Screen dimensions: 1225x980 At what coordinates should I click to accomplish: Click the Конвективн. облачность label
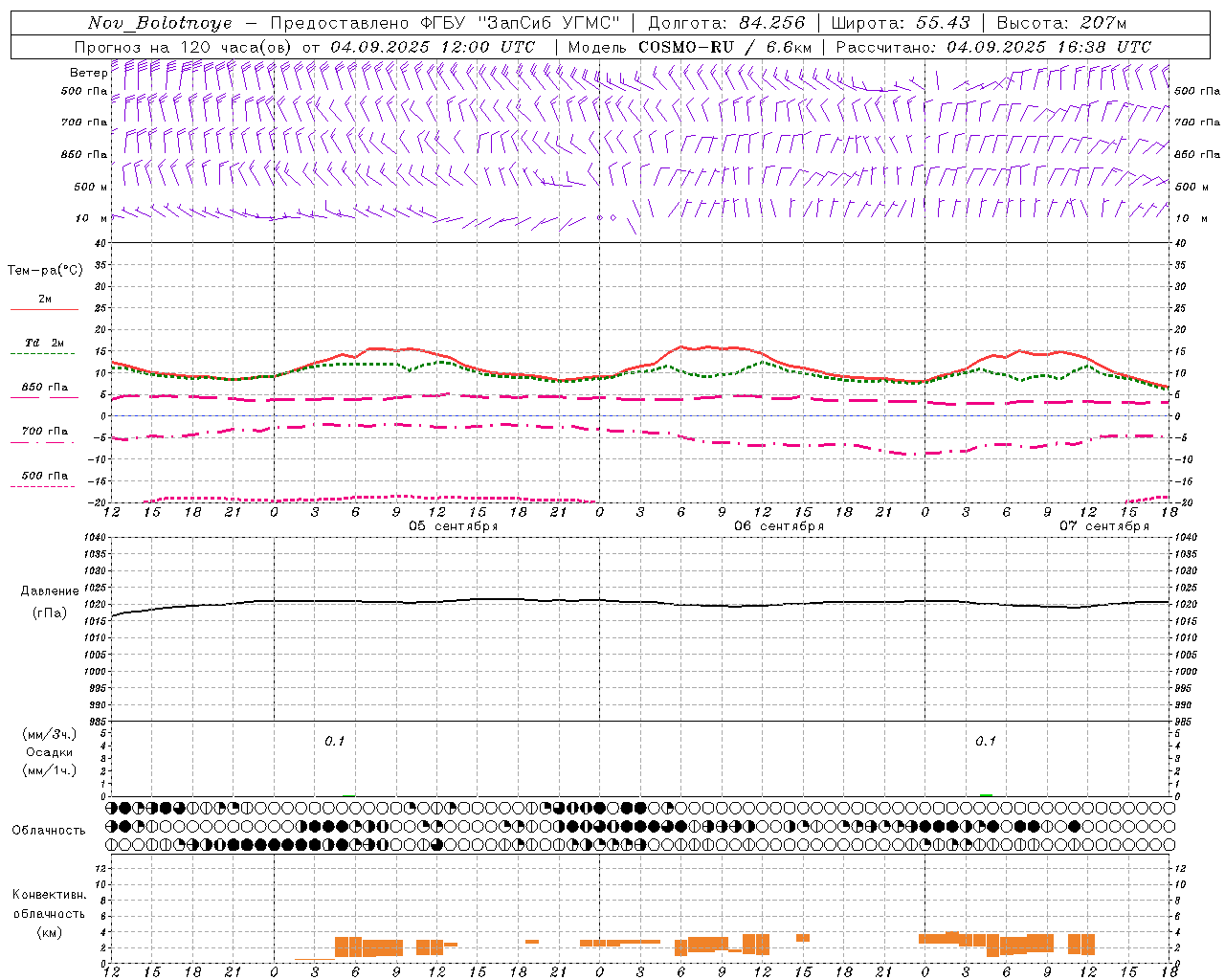point(49,904)
